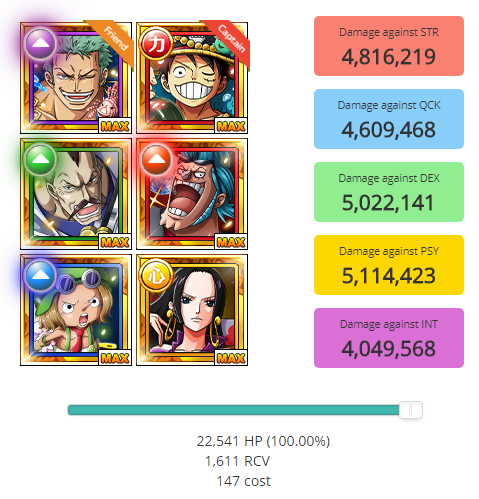Image resolution: width=479 pixels, height=499 pixels.
Task: Click the Damage against STR box
Action: tap(389, 46)
